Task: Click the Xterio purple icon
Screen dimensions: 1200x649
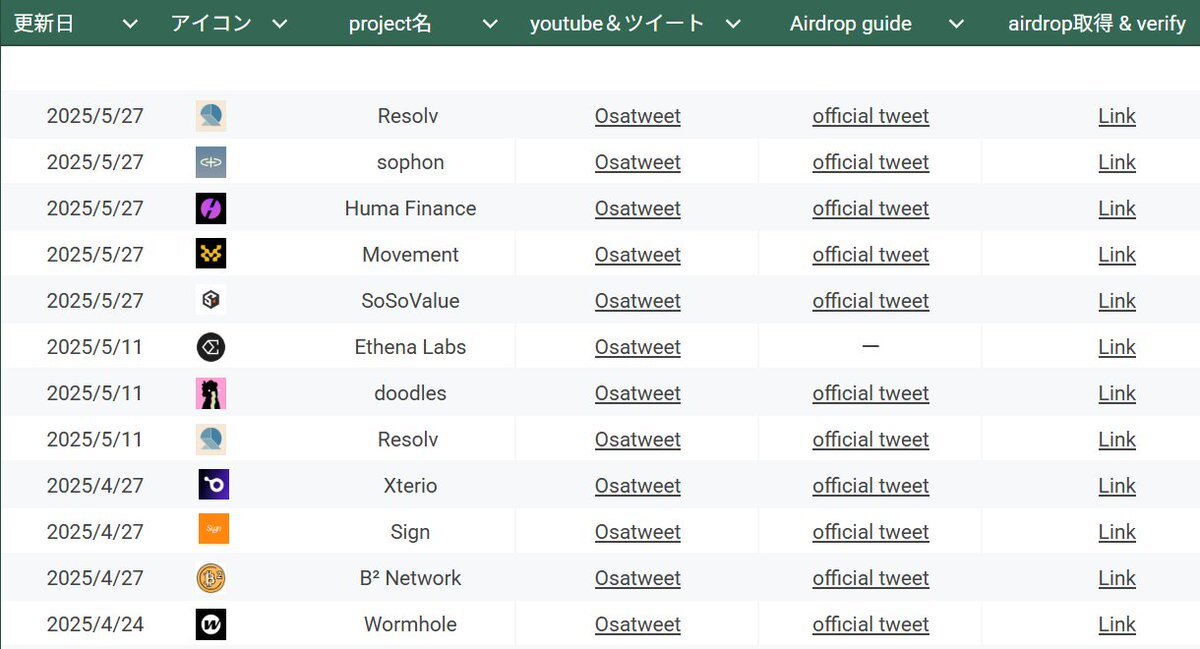Action: coord(213,485)
